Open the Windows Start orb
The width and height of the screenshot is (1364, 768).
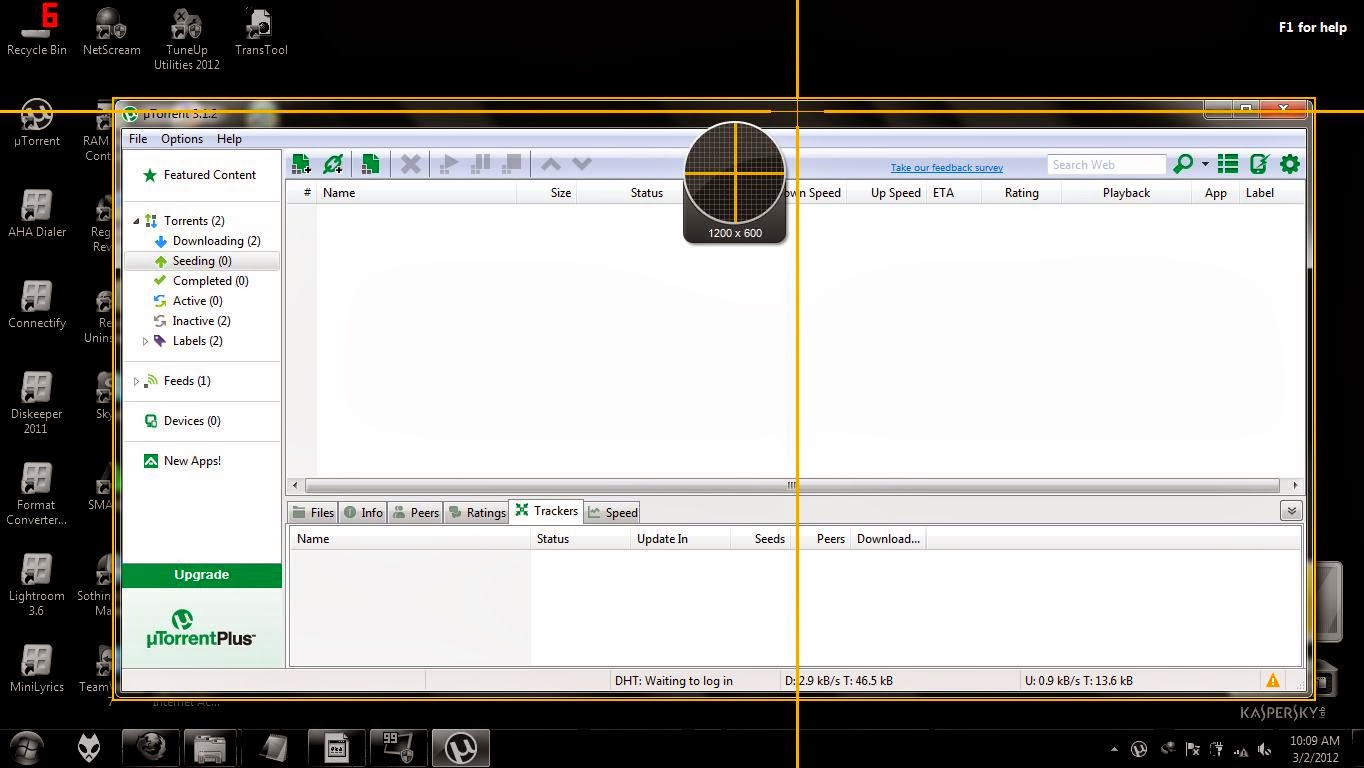[27, 747]
